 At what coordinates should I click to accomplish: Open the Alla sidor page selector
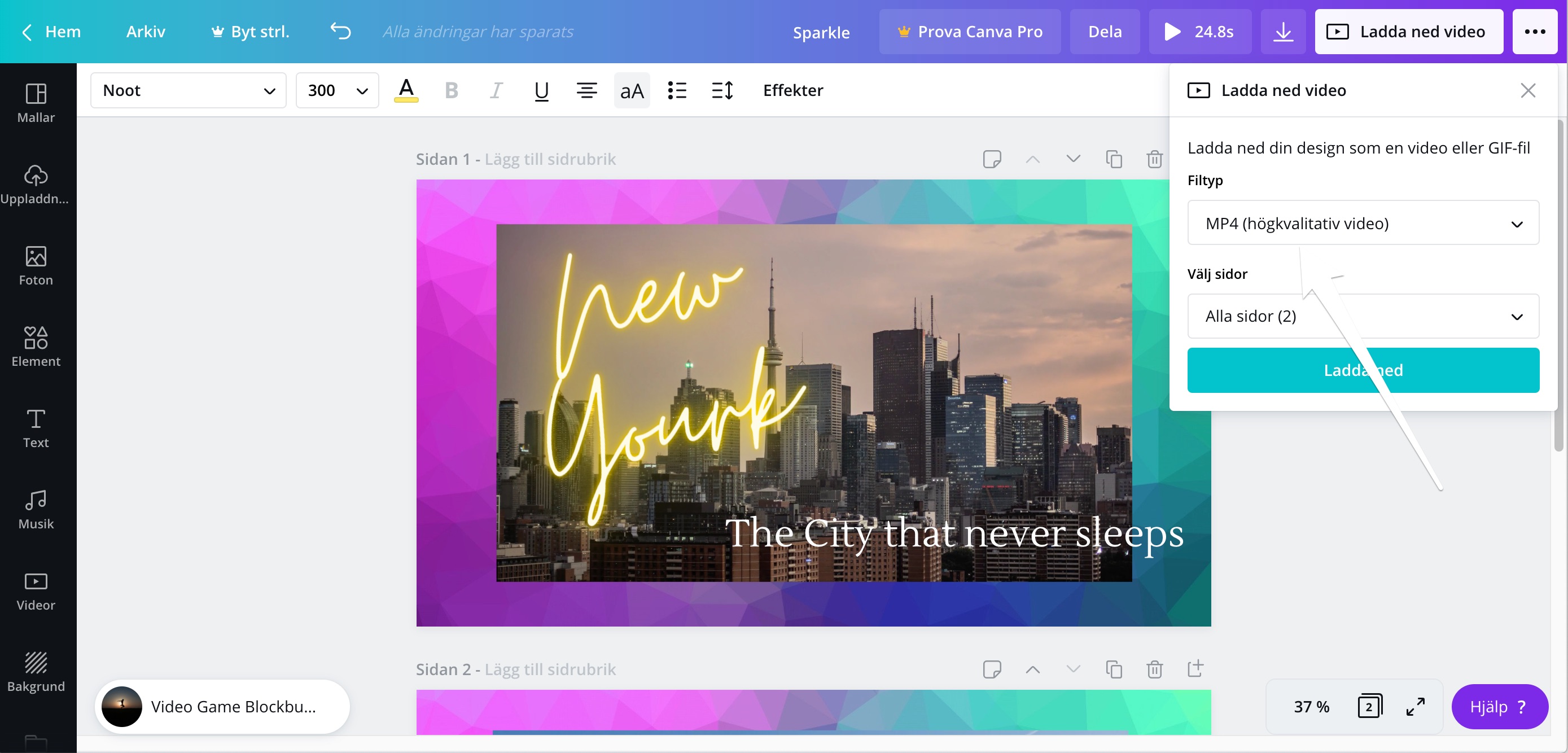1362,317
